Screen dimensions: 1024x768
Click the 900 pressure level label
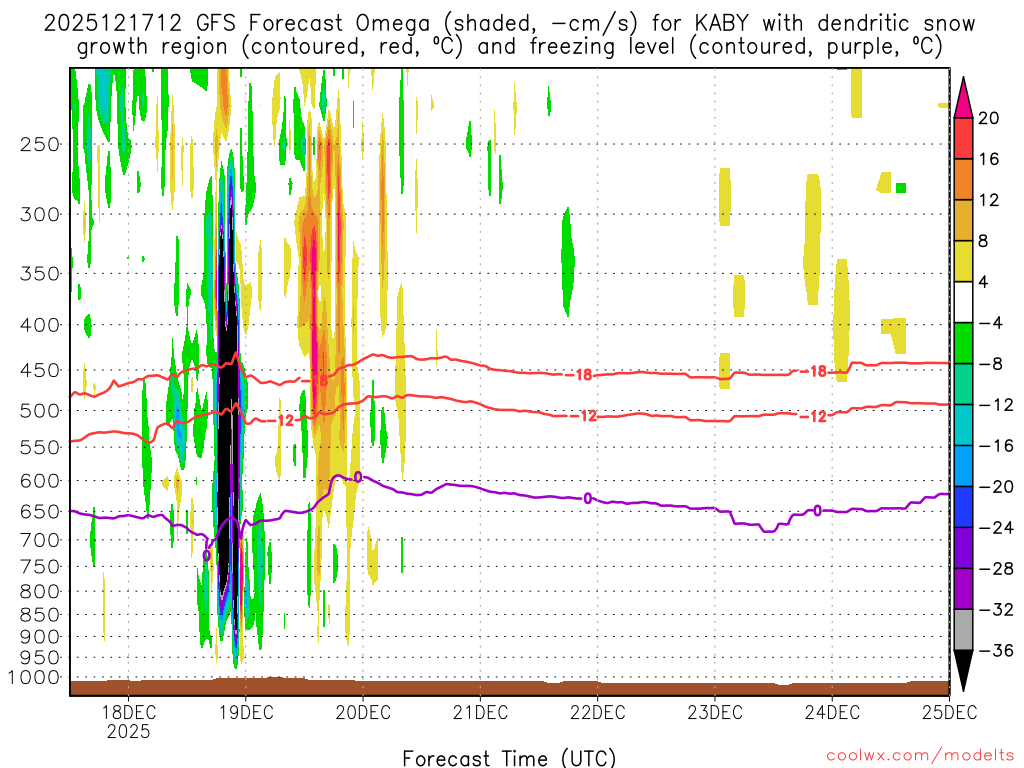tap(40, 637)
